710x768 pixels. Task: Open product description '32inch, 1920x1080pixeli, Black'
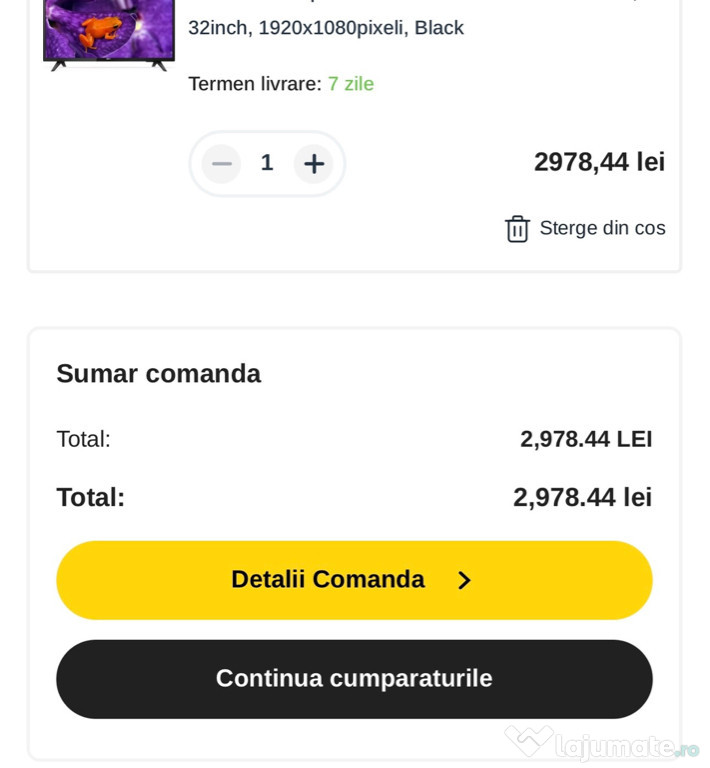click(x=326, y=28)
